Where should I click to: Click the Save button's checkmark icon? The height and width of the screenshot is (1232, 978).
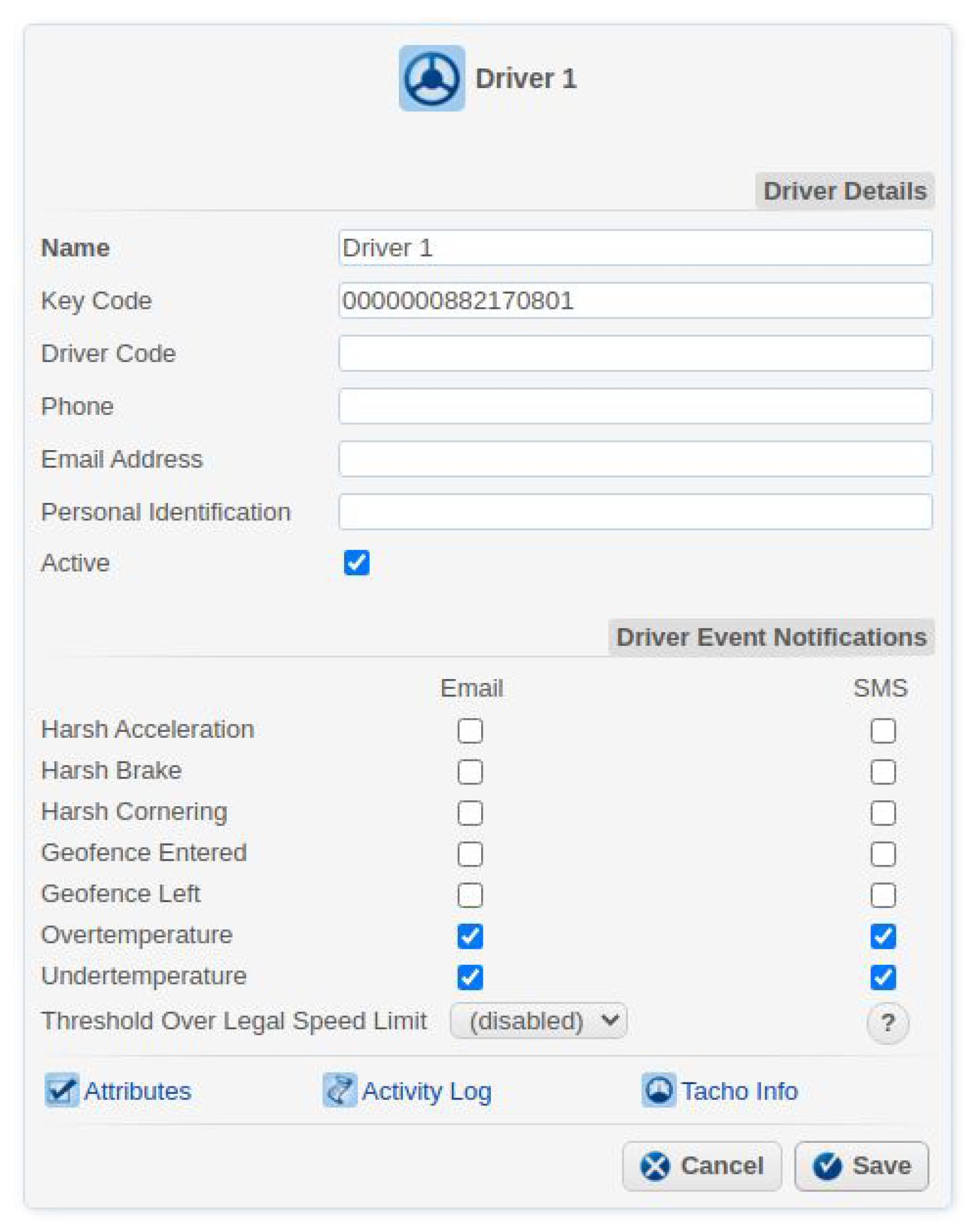827,1166
